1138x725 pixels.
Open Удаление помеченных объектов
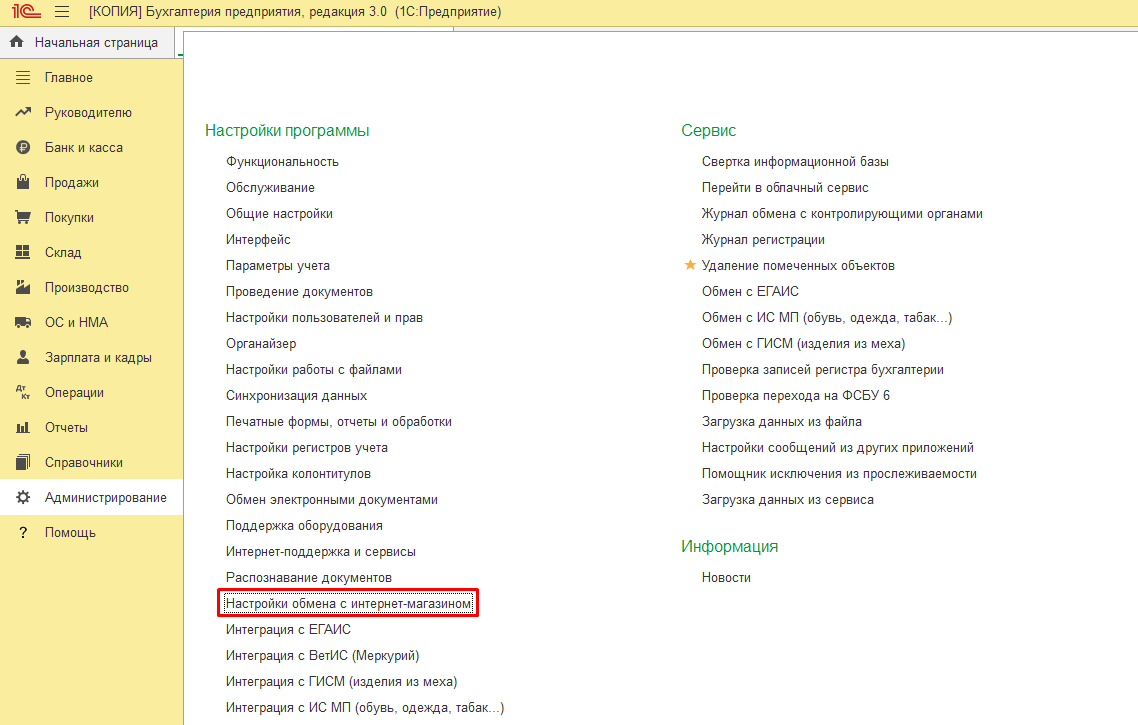(x=798, y=266)
